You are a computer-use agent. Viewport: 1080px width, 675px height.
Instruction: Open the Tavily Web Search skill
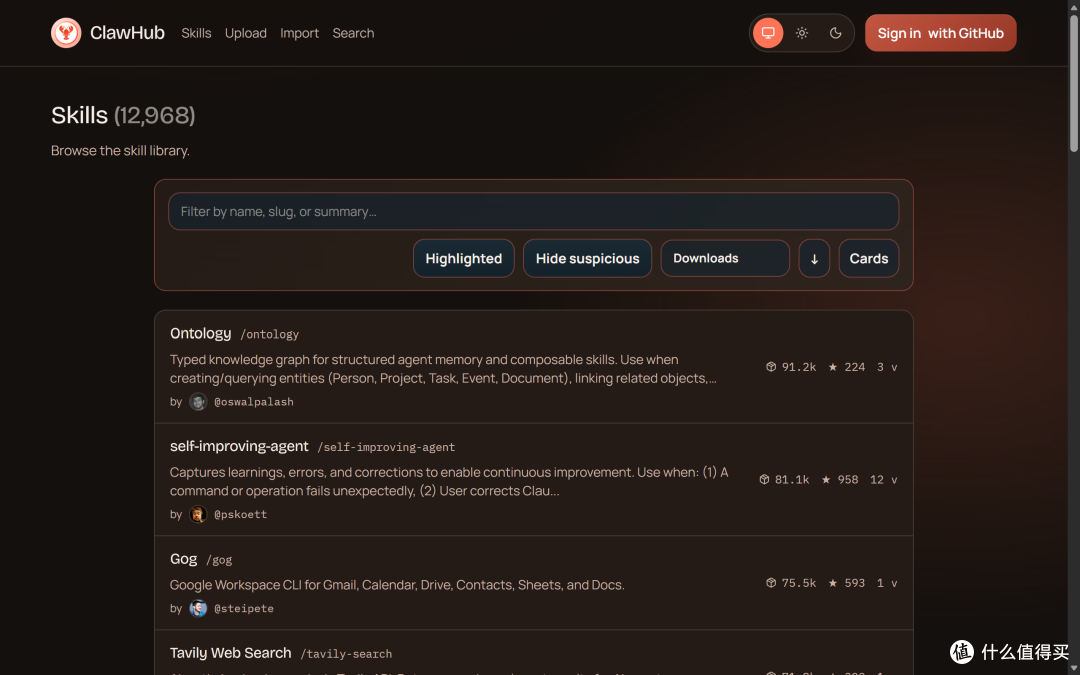(x=231, y=653)
